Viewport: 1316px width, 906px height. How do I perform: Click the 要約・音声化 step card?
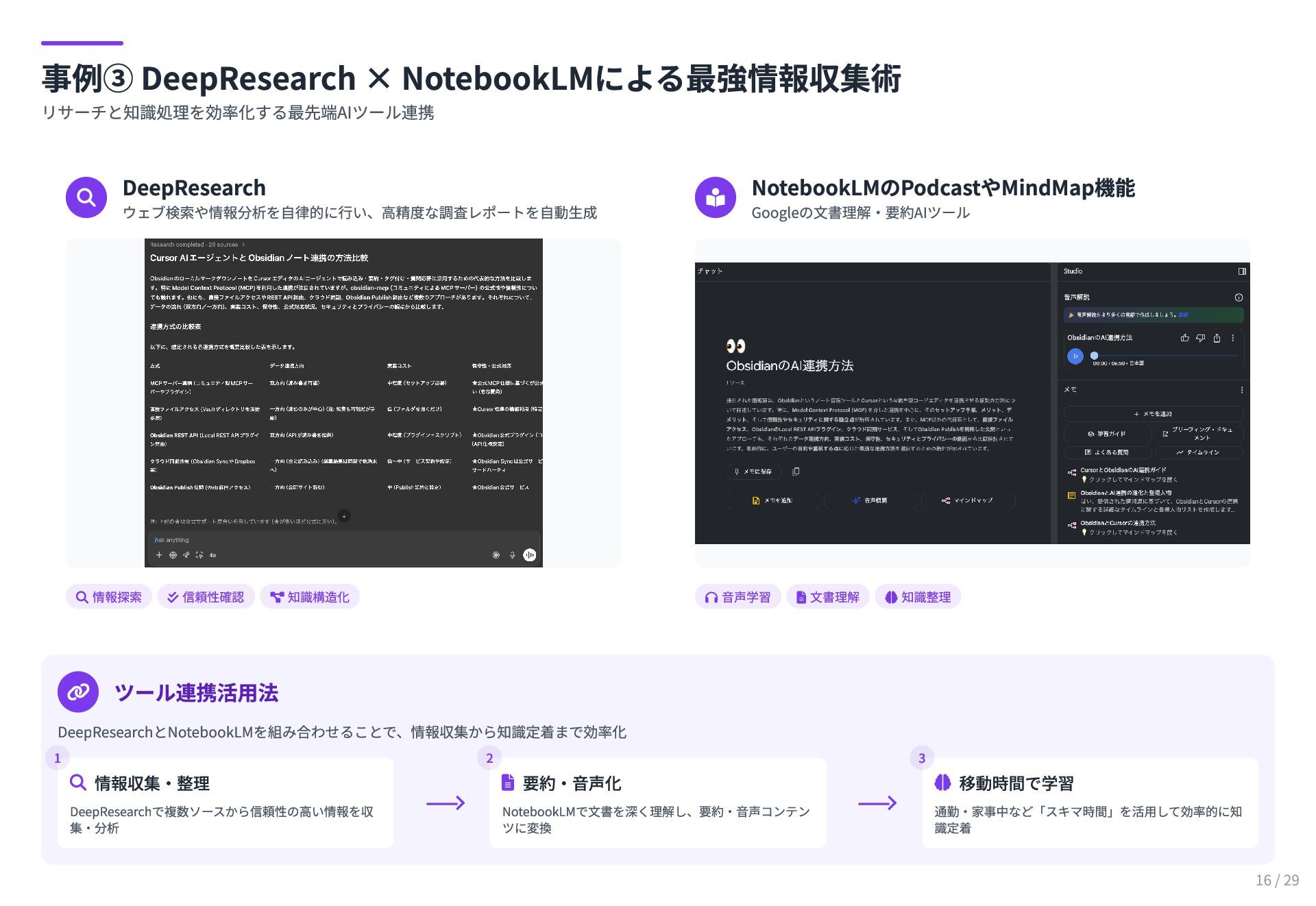pyautogui.click(x=658, y=803)
